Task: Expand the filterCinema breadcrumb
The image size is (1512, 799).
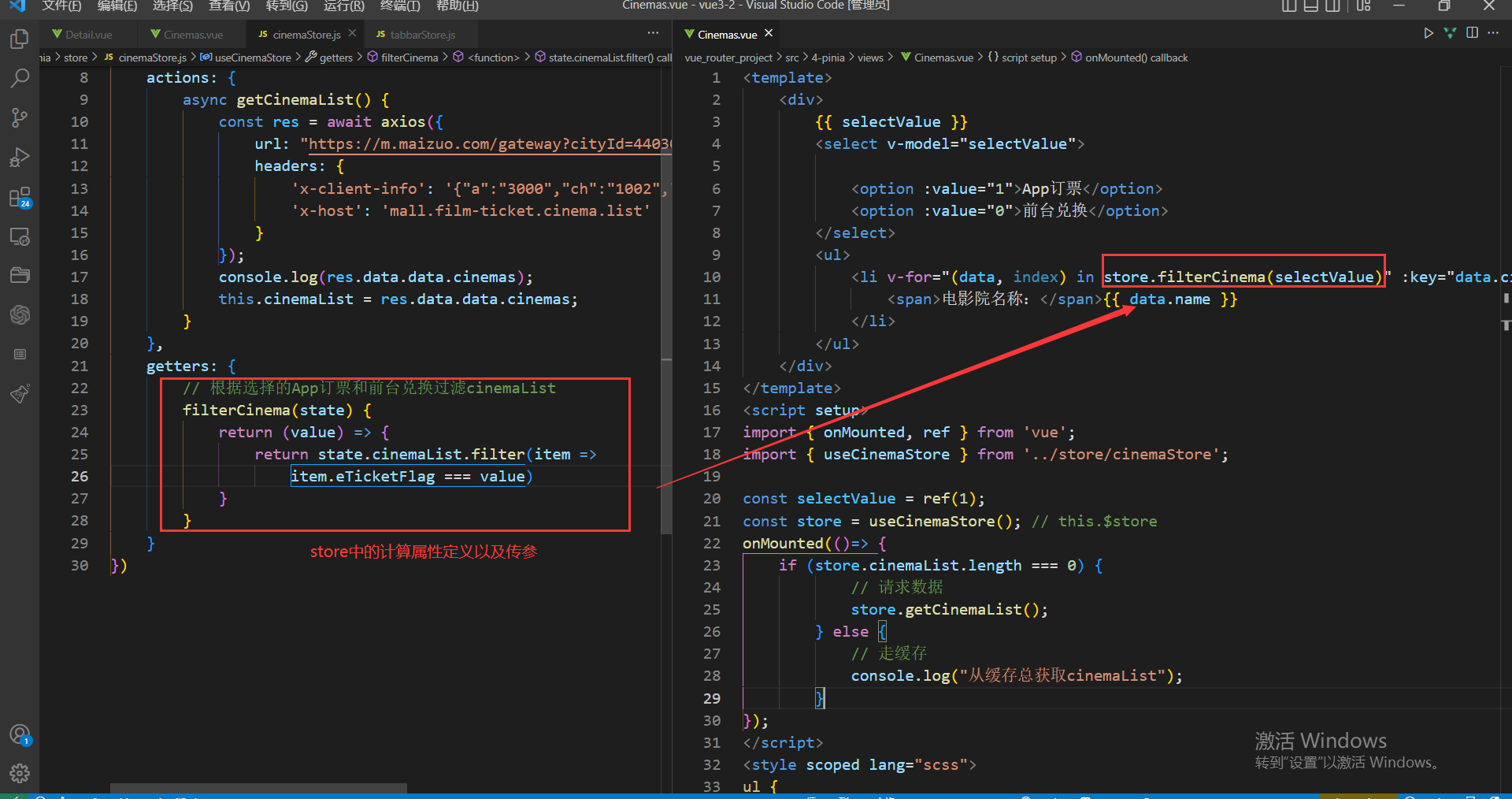Action: click(x=402, y=58)
